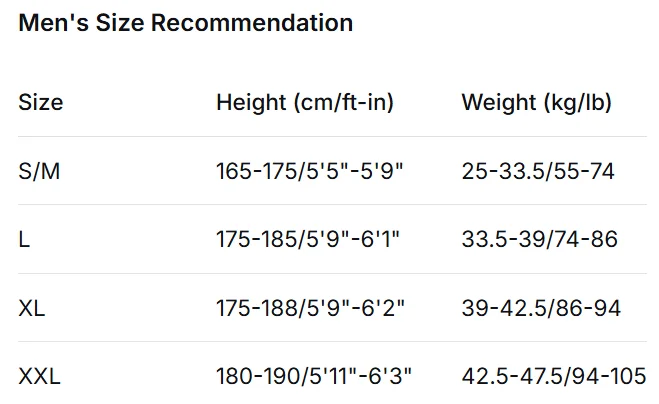The width and height of the screenshot is (659, 404).
Task: Click the height range 175-185/5'9"-6'1"
Action: coord(309,240)
